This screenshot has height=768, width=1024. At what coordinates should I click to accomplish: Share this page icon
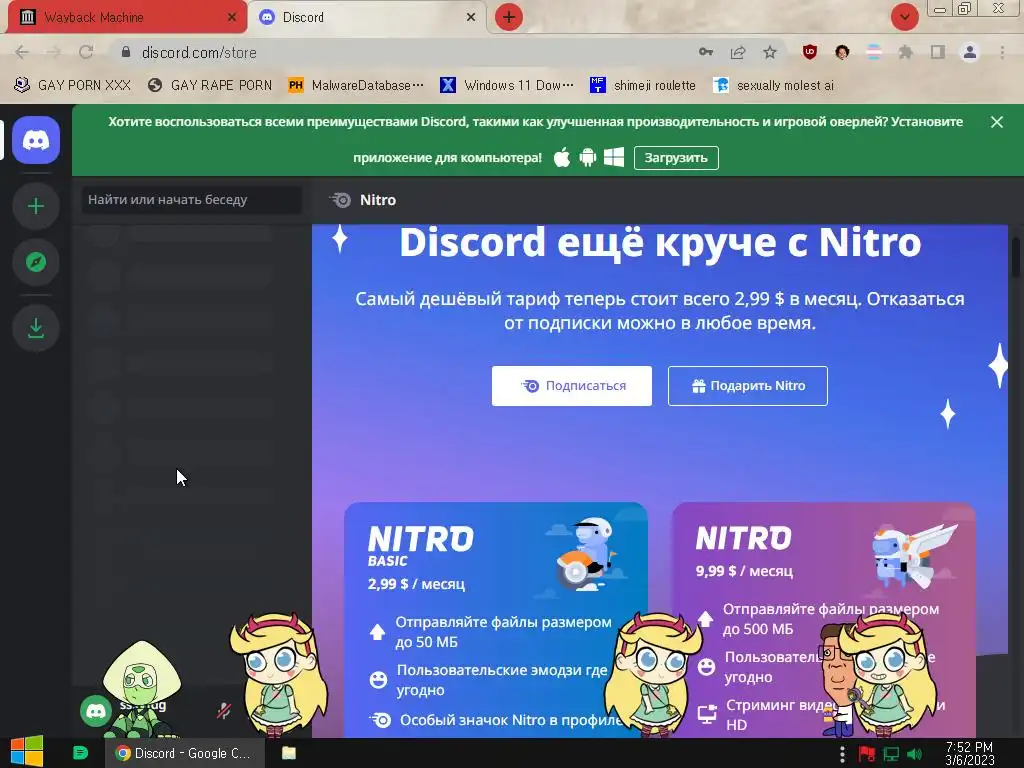[738, 52]
